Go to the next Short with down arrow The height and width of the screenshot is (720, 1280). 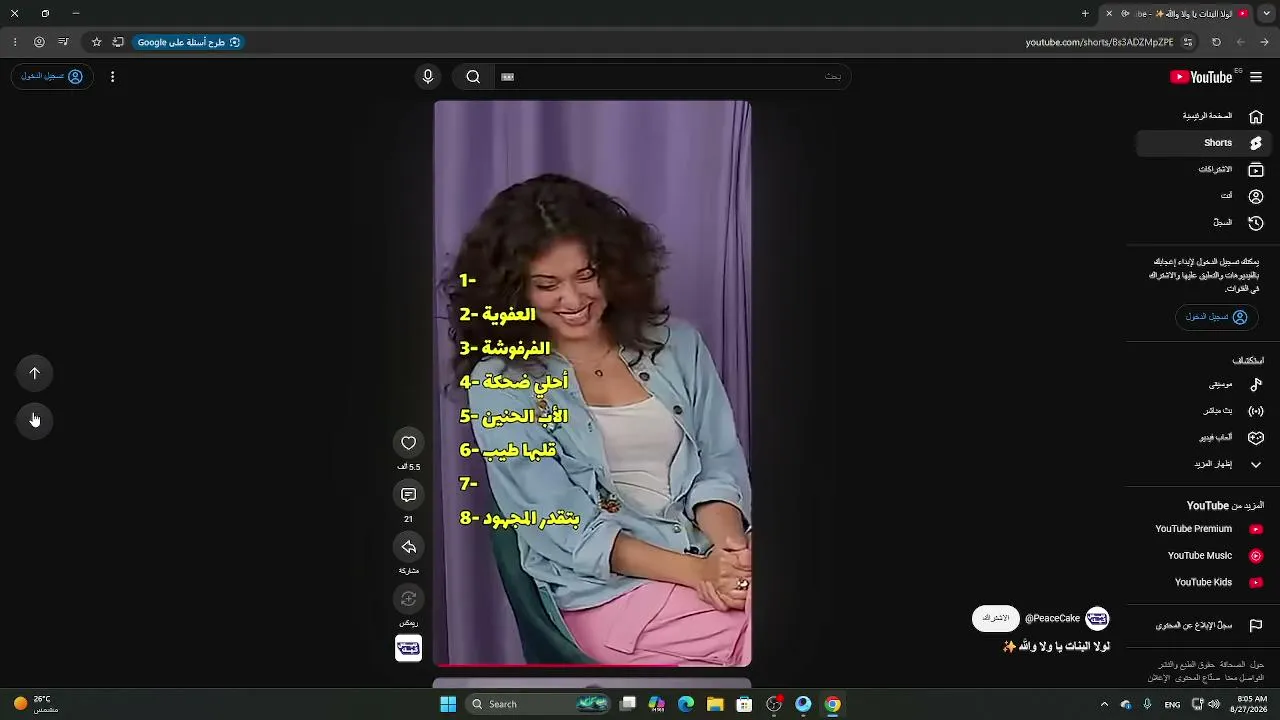[x=35, y=420]
